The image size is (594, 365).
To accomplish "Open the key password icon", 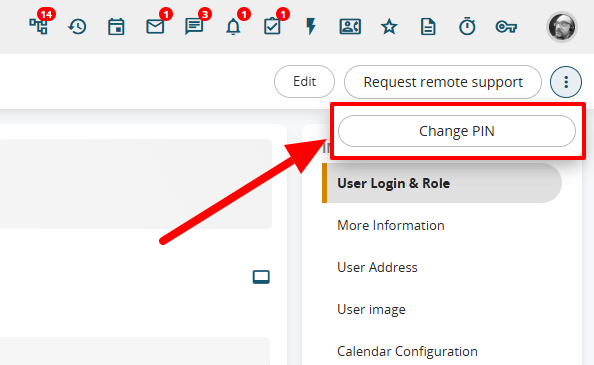I will (x=506, y=27).
